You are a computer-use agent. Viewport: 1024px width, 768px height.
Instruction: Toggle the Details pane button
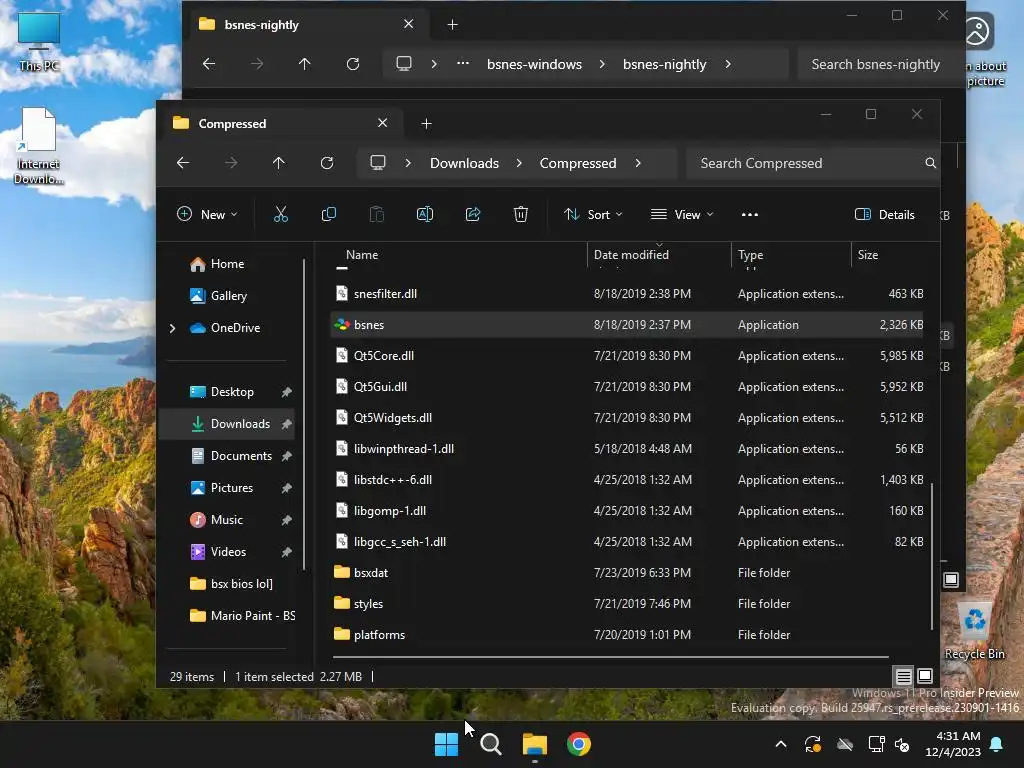coord(885,214)
